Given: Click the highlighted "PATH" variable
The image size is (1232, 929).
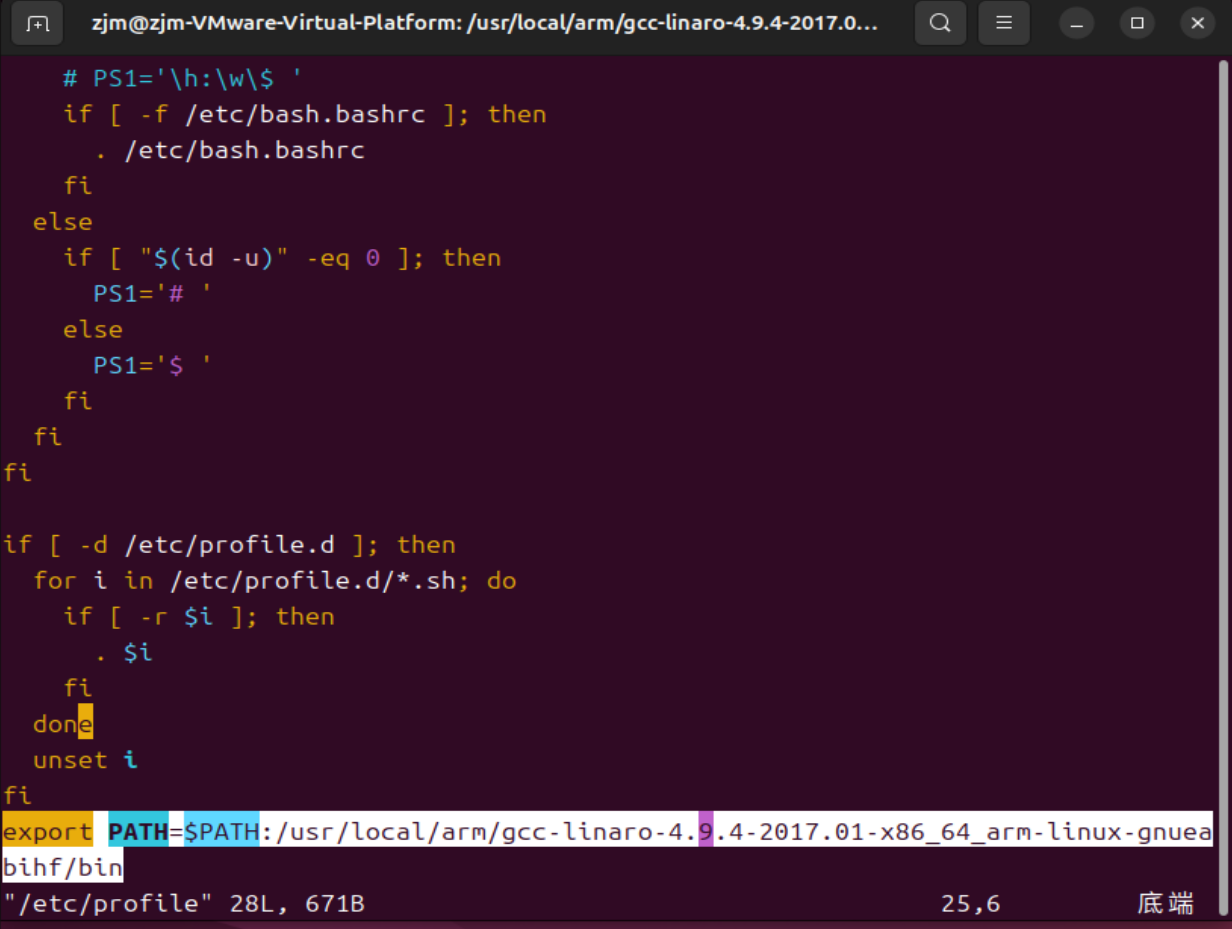Looking at the screenshot, I should coord(139,831).
